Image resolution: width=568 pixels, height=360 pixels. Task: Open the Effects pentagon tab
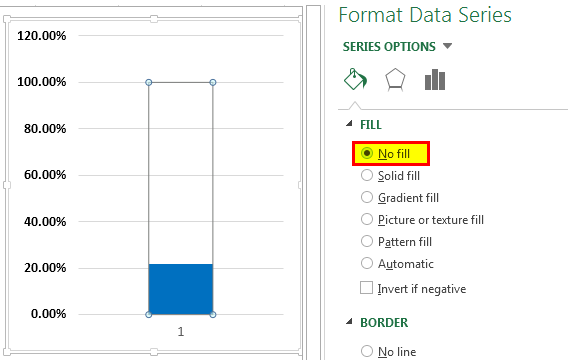(x=395, y=79)
